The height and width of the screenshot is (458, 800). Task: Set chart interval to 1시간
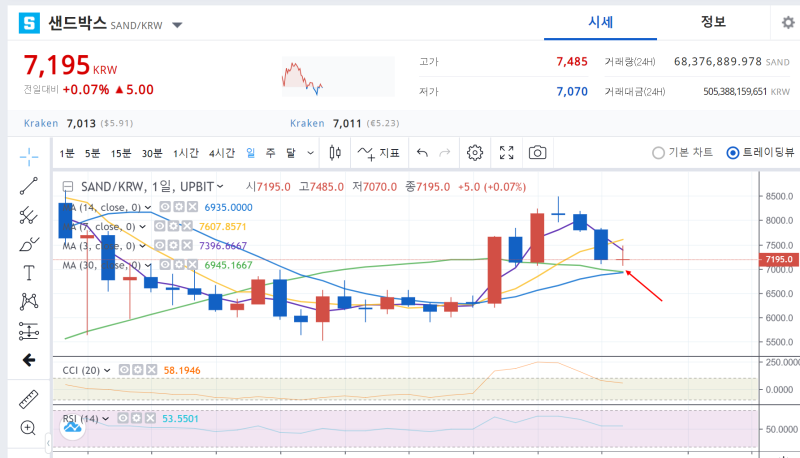tap(186, 153)
